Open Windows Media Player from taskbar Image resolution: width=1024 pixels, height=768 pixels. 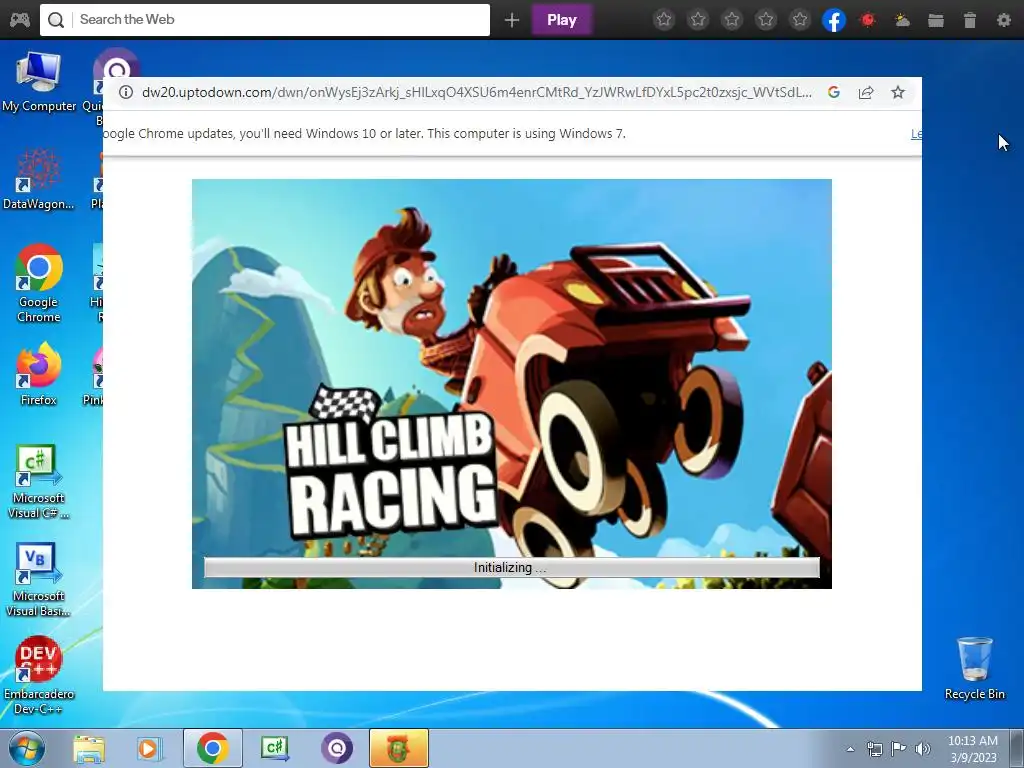click(x=150, y=748)
